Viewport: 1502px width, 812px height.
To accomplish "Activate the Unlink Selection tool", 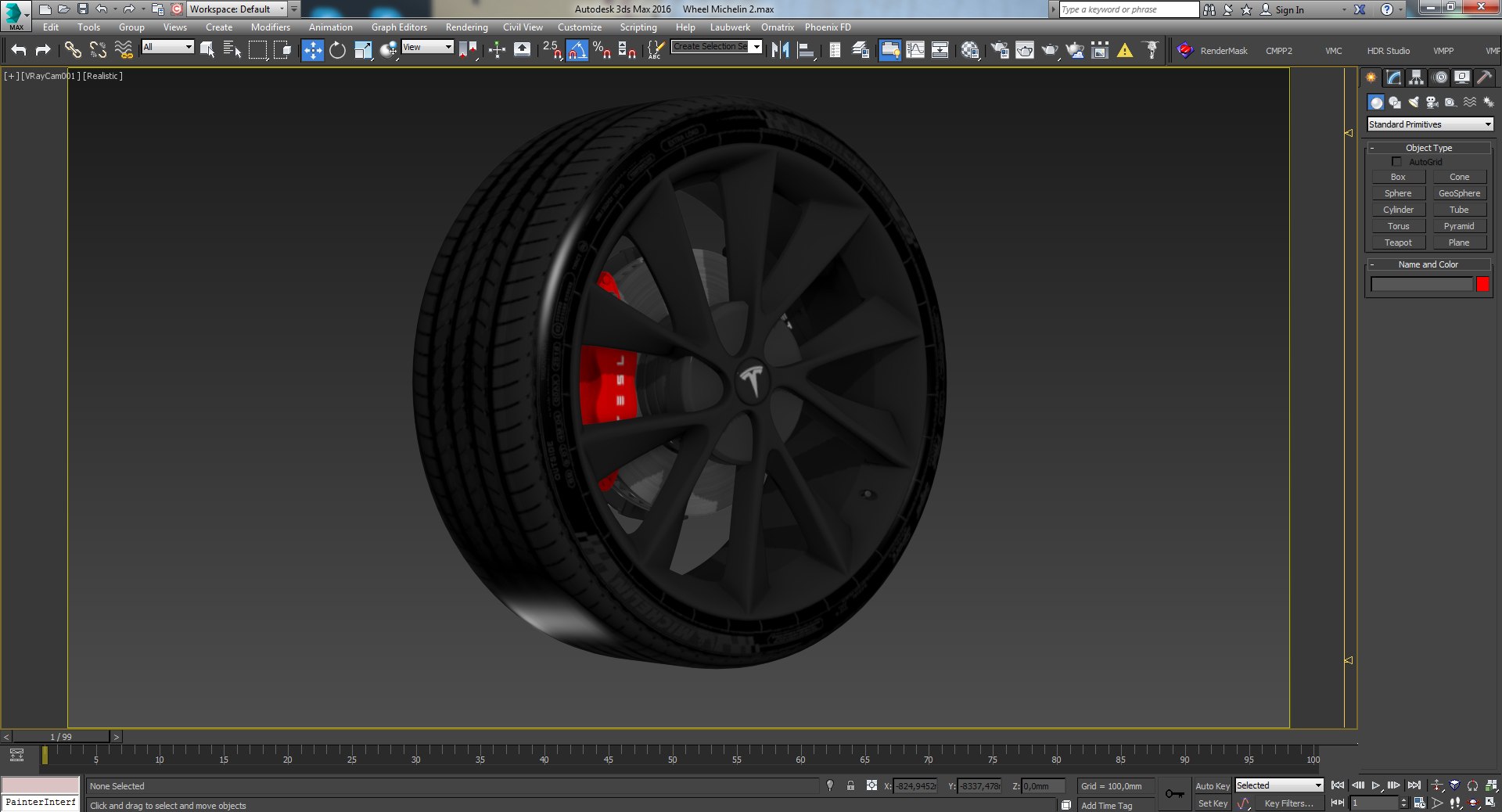I will [98, 50].
